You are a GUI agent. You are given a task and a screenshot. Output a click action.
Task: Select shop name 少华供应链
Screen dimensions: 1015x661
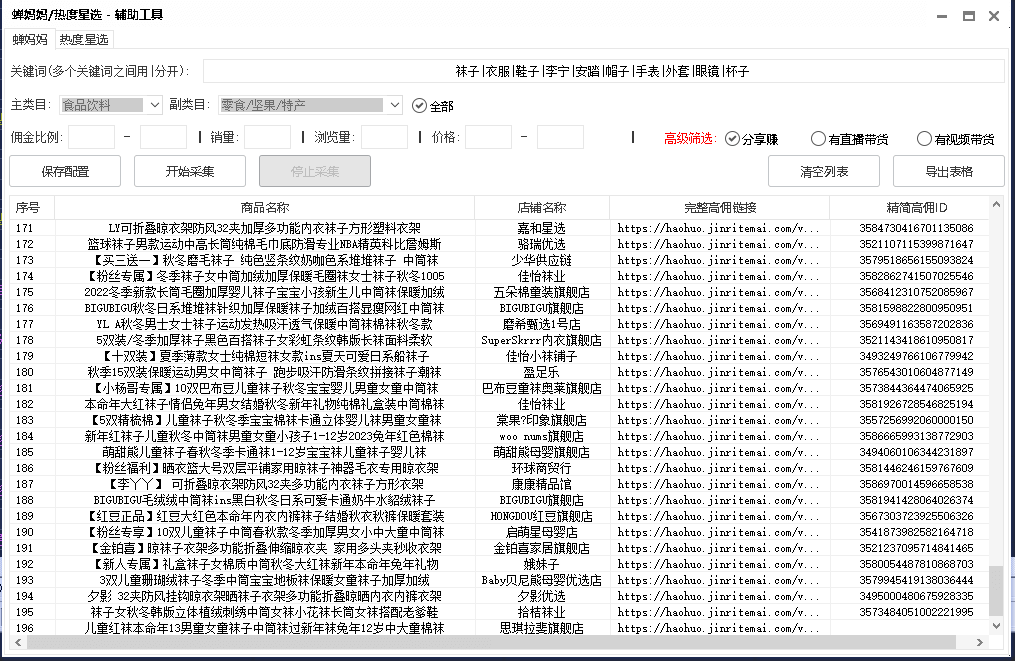point(542,260)
